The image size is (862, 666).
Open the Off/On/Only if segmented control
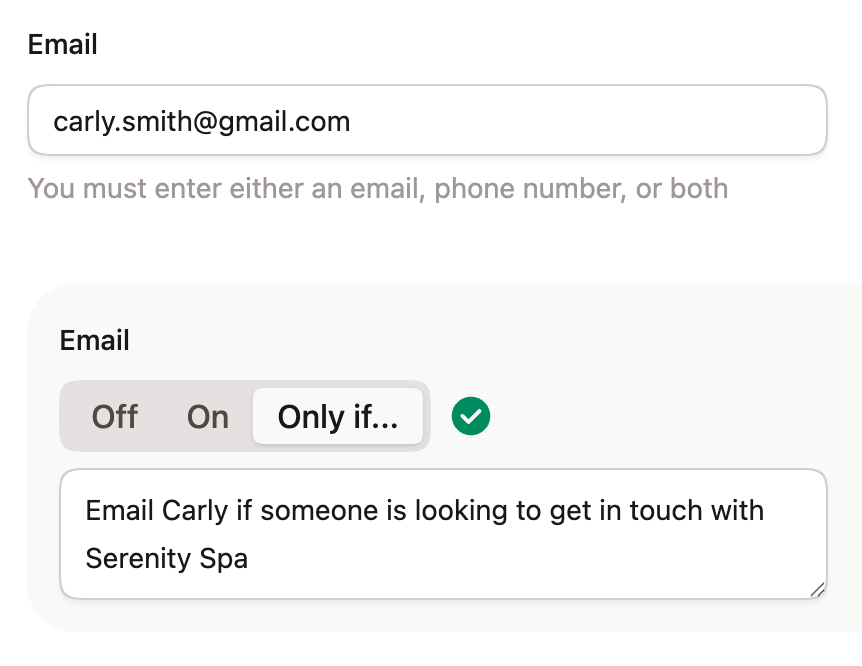(244, 416)
